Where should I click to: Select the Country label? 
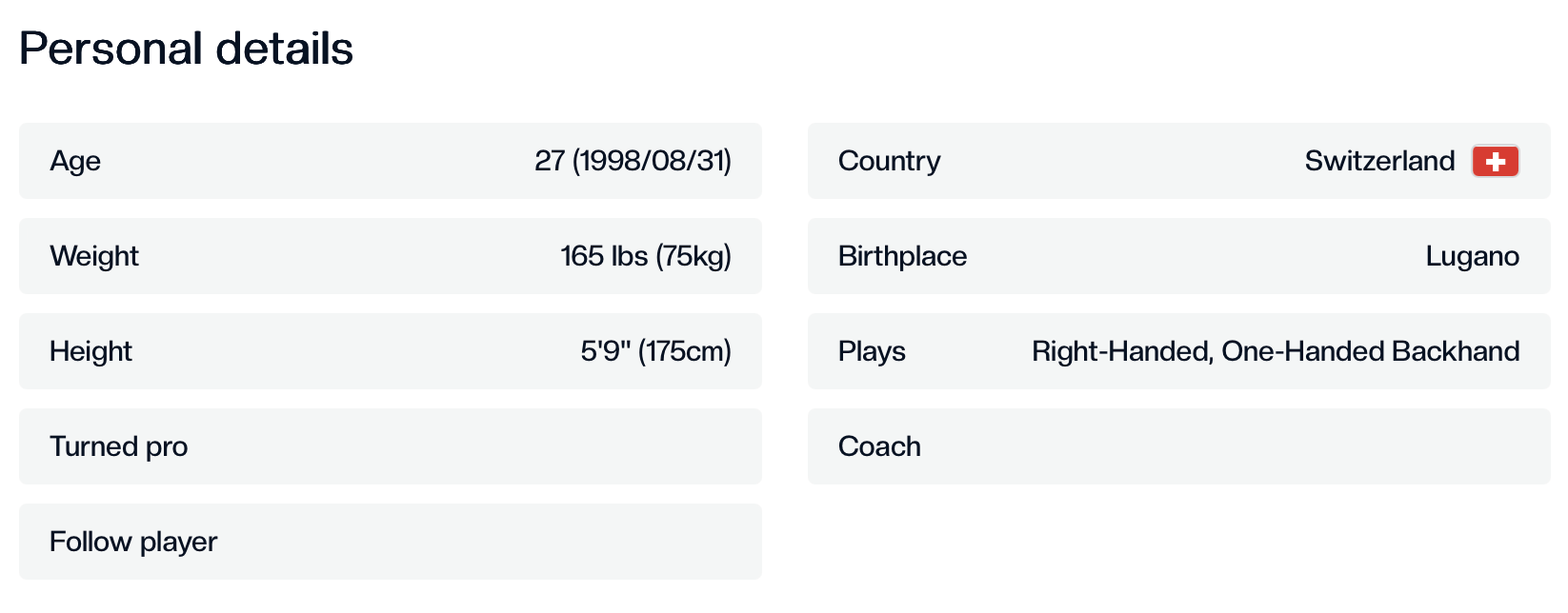pos(889,161)
